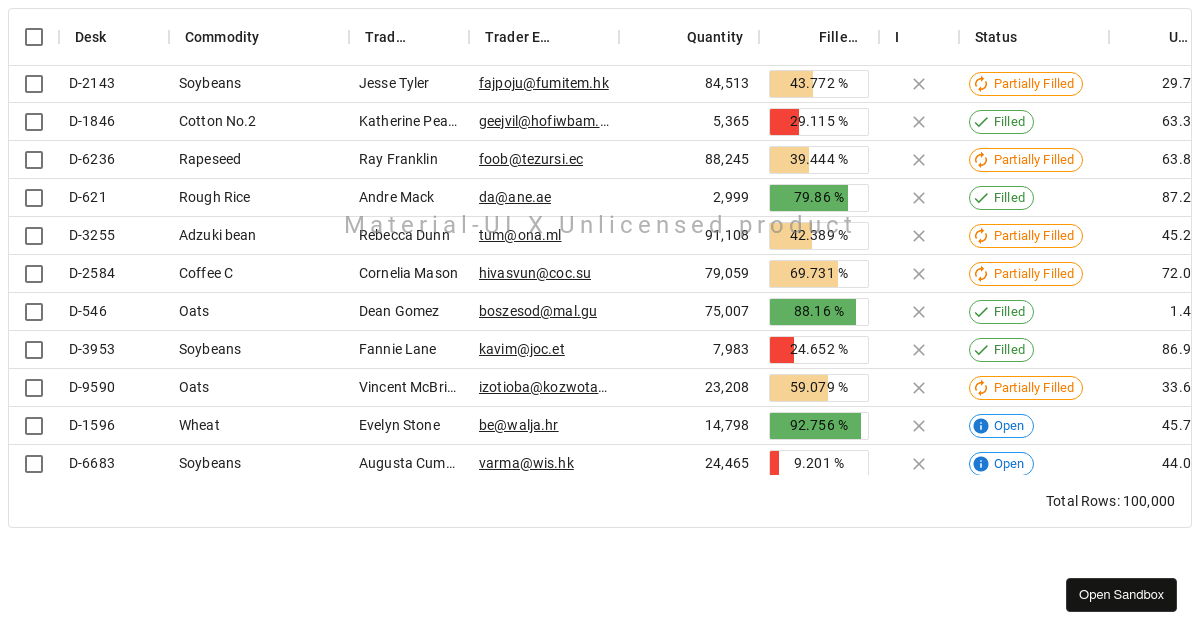Toggle the select-all checkbox in header
Screen dimensions: 1200x630
click(x=34, y=37)
